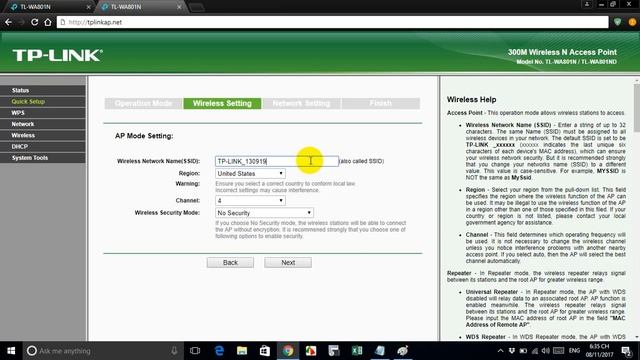Open the Windows Store taskbar icon

[x=265, y=351]
